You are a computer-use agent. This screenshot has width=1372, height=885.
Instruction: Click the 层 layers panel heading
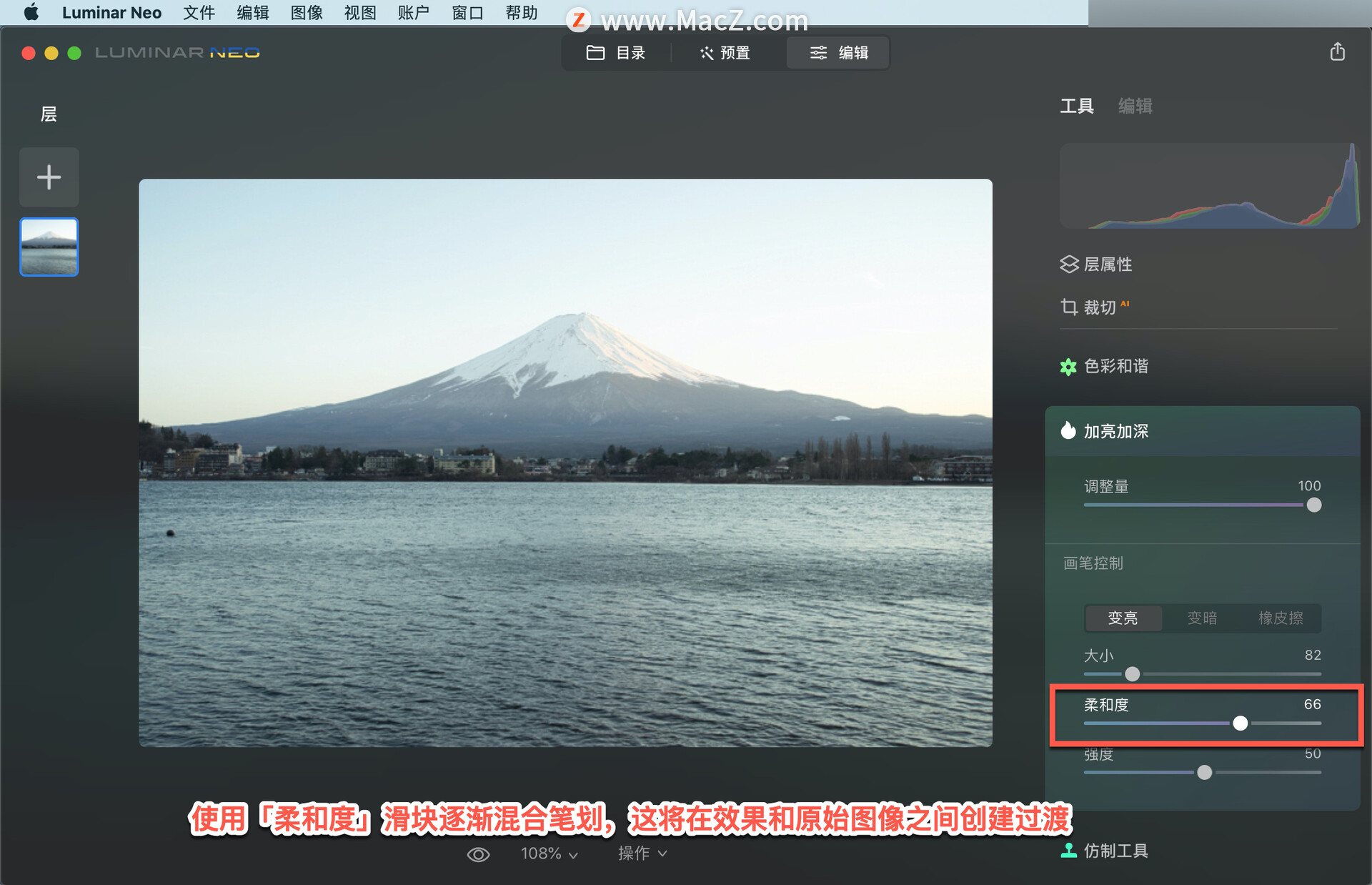click(49, 114)
